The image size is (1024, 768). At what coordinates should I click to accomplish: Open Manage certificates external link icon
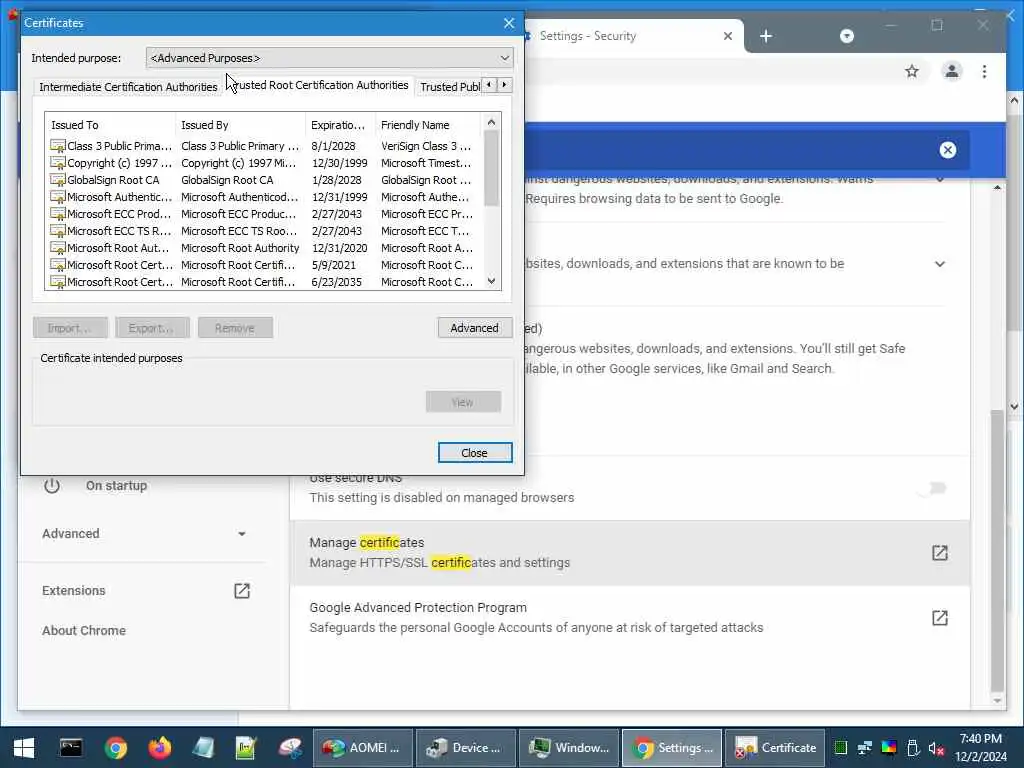click(940, 552)
